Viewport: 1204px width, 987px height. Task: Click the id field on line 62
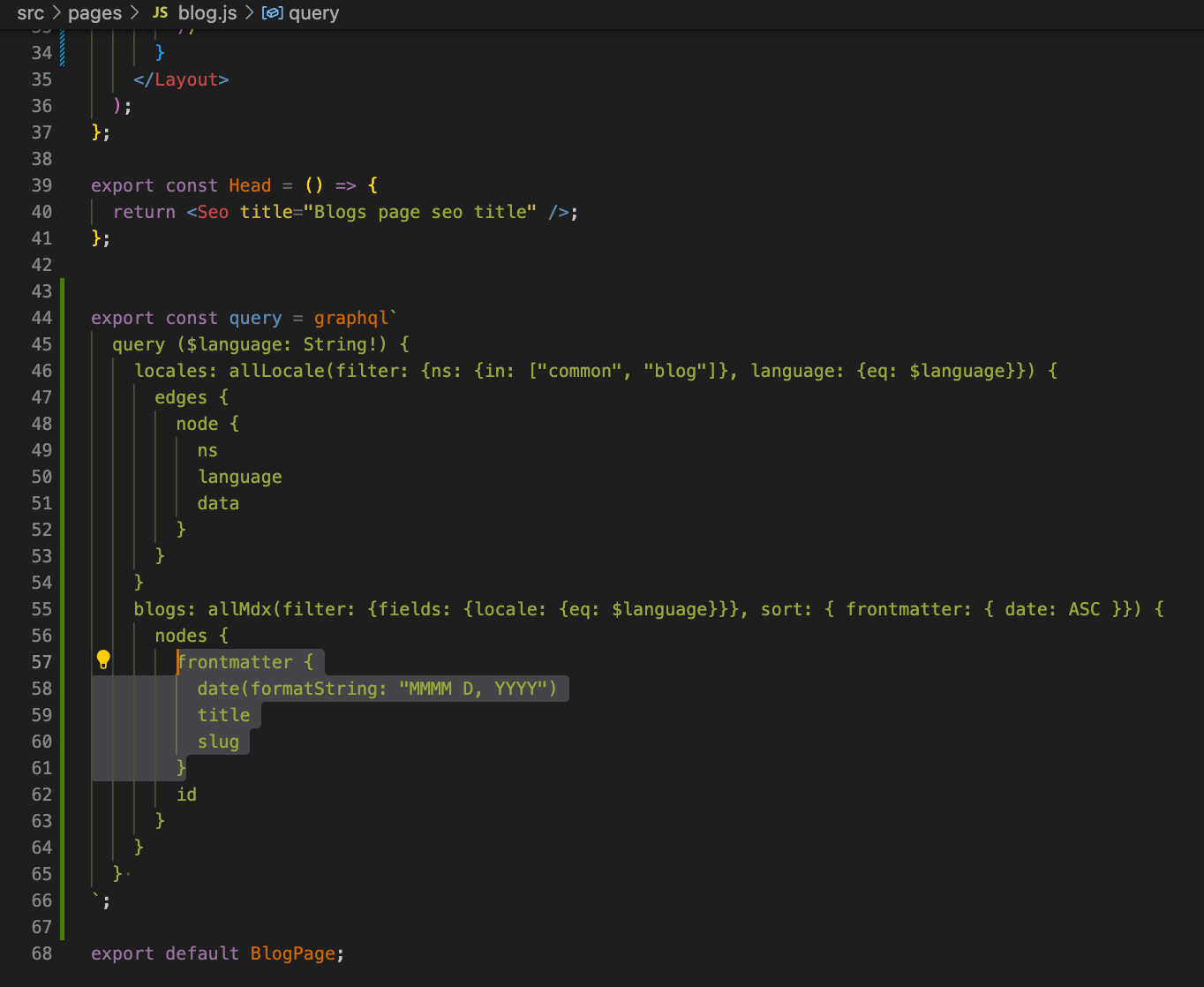pyautogui.click(x=186, y=795)
